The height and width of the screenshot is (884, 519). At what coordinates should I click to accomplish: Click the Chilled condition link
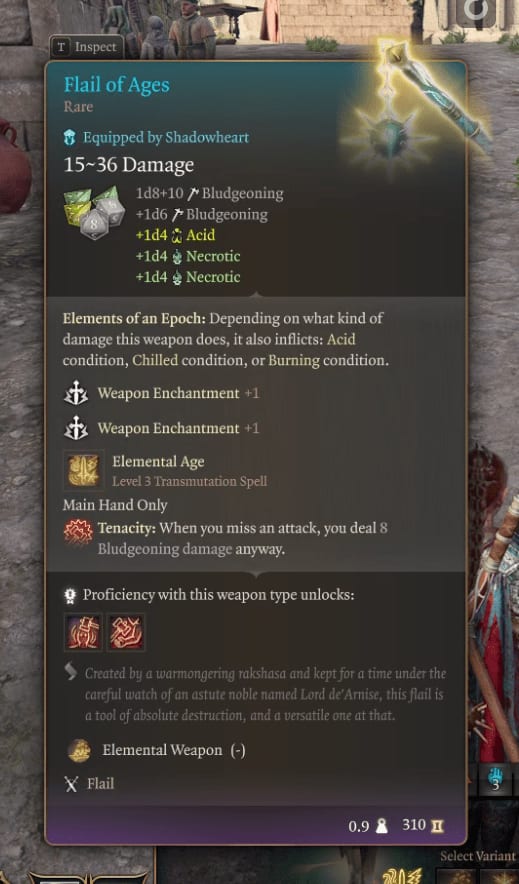coord(155,360)
